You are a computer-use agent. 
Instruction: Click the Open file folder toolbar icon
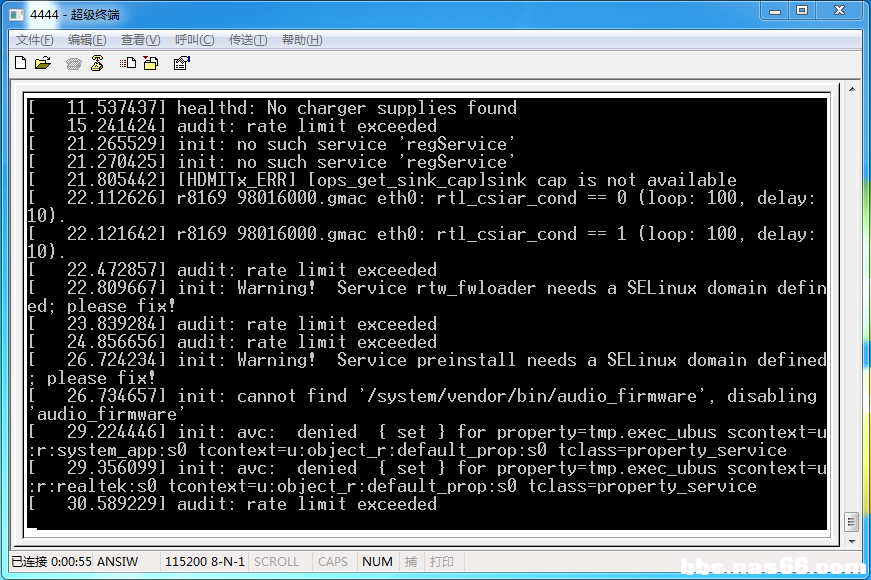43,63
